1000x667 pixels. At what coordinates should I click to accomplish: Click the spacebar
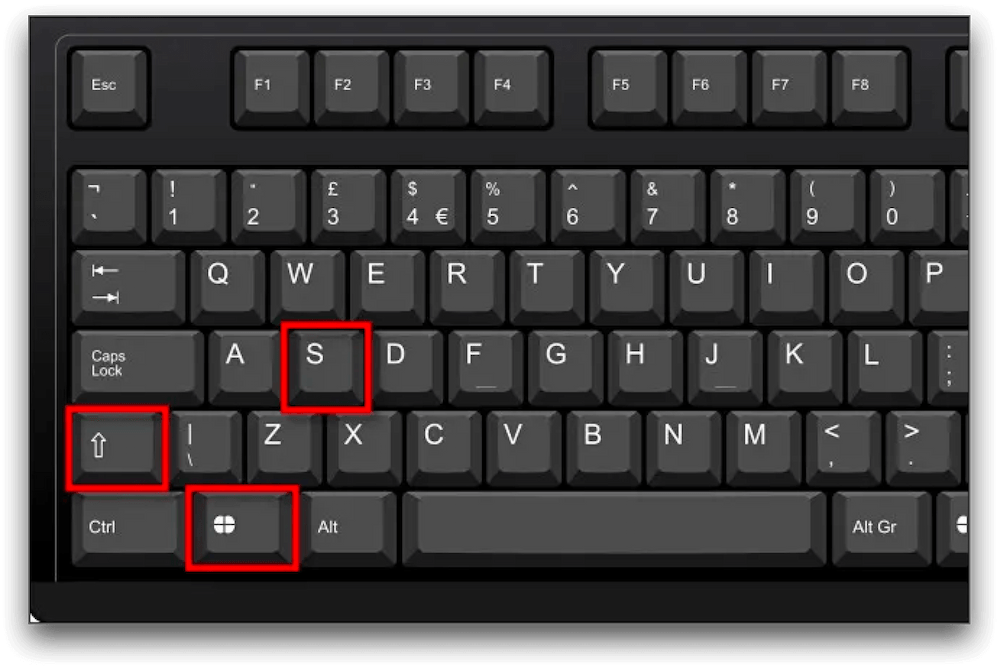click(614, 529)
